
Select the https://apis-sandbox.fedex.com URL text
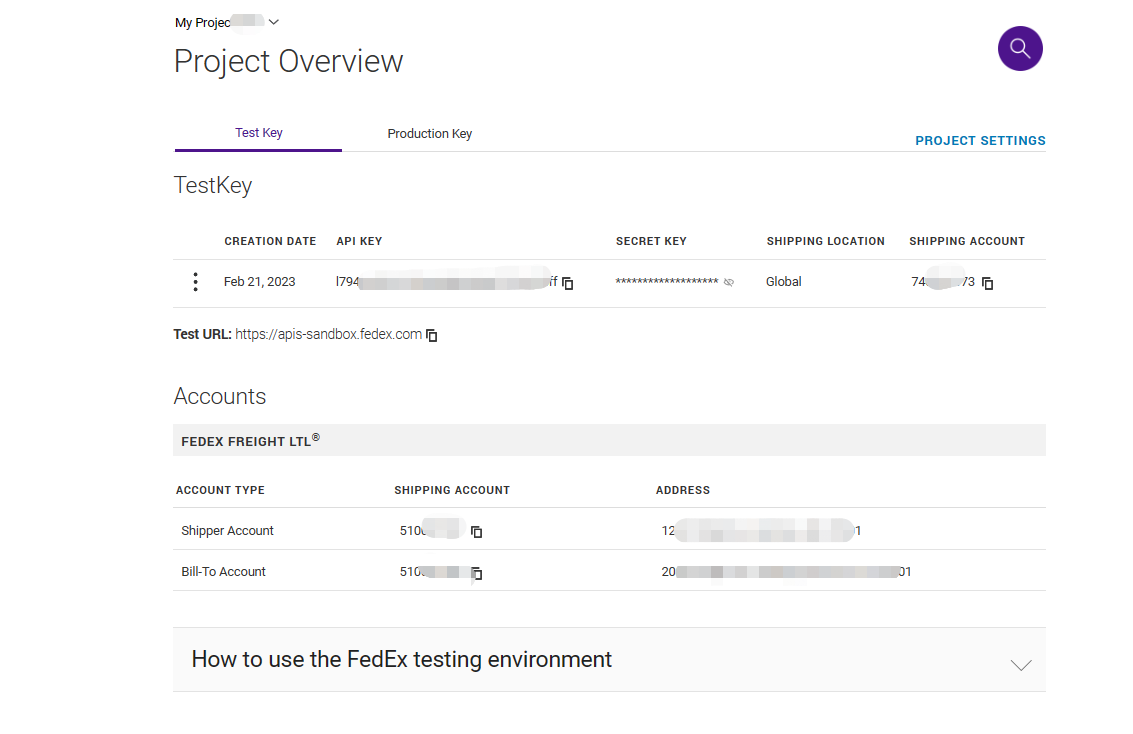328,334
